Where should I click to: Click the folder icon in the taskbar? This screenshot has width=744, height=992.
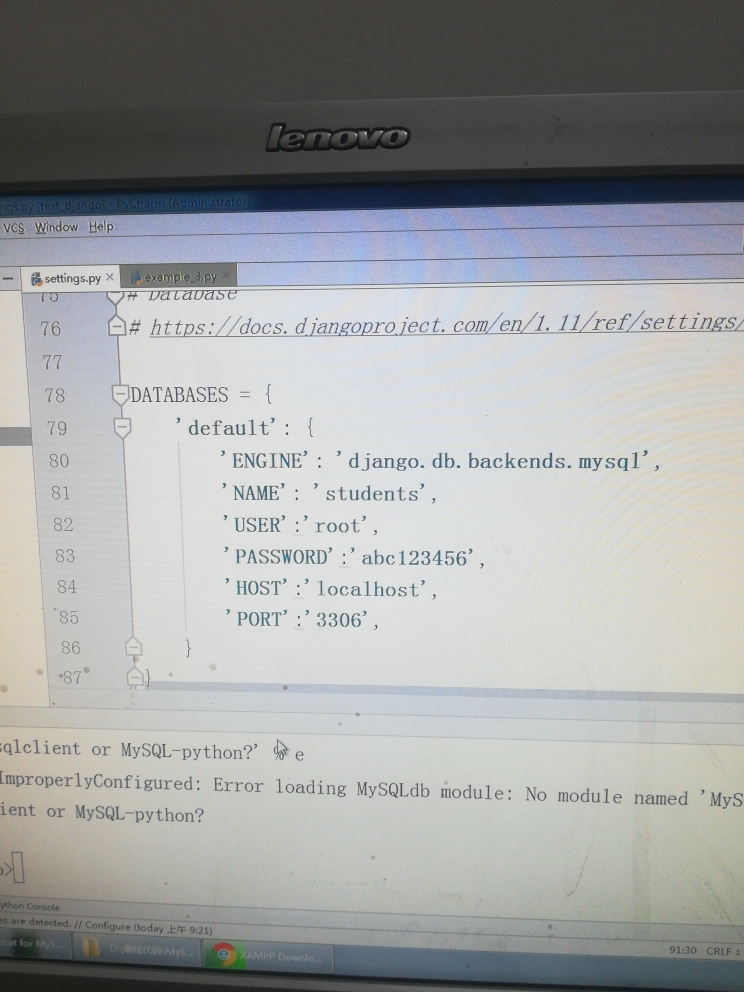(91, 948)
